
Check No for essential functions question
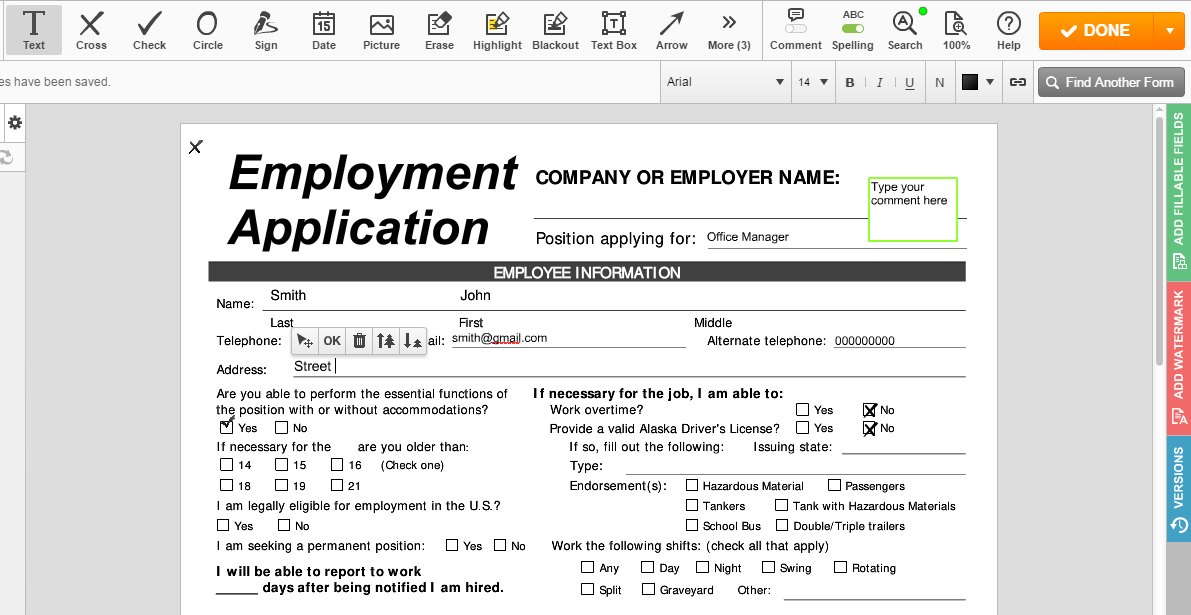click(281, 427)
